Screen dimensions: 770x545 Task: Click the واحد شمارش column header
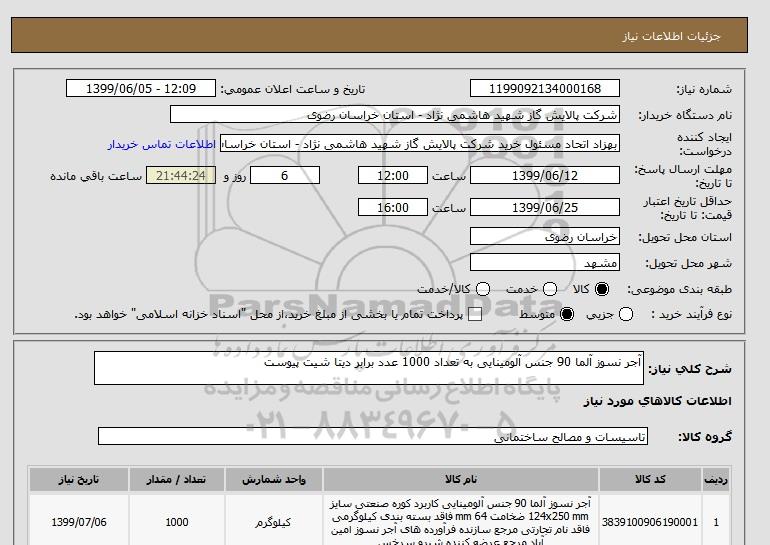[x=274, y=479]
